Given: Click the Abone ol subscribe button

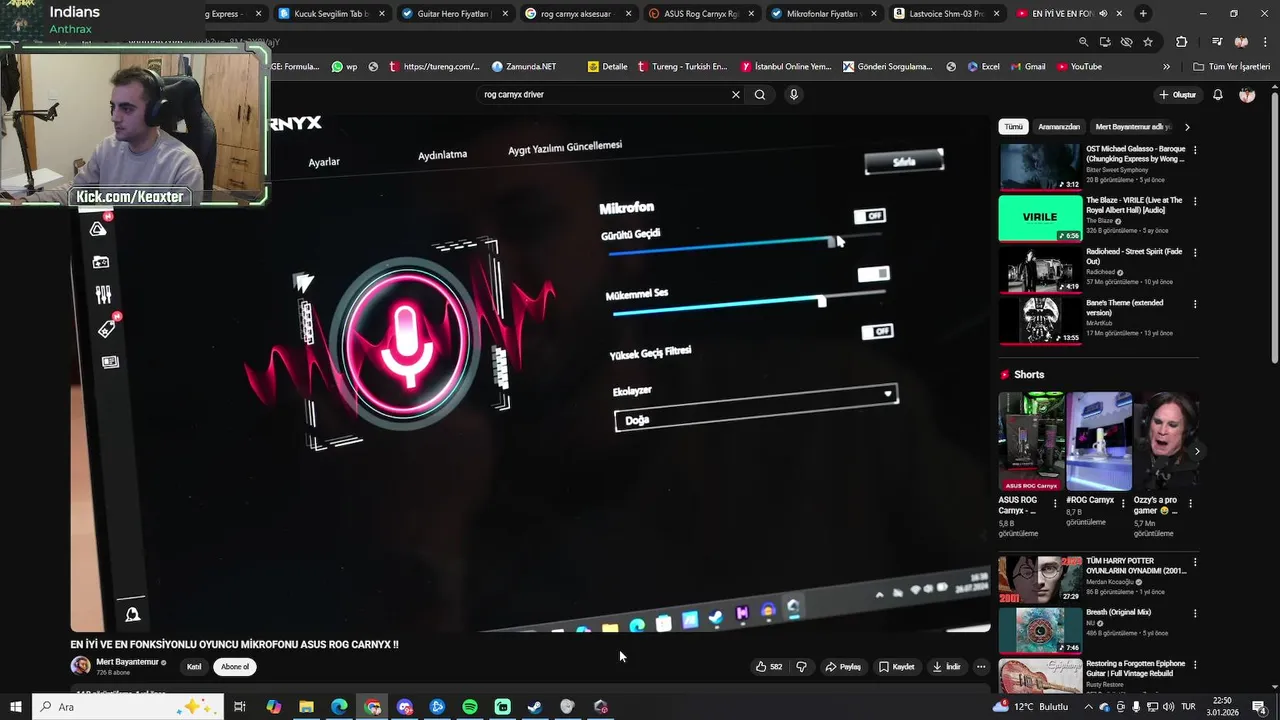Looking at the screenshot, I should pos(235,667).
